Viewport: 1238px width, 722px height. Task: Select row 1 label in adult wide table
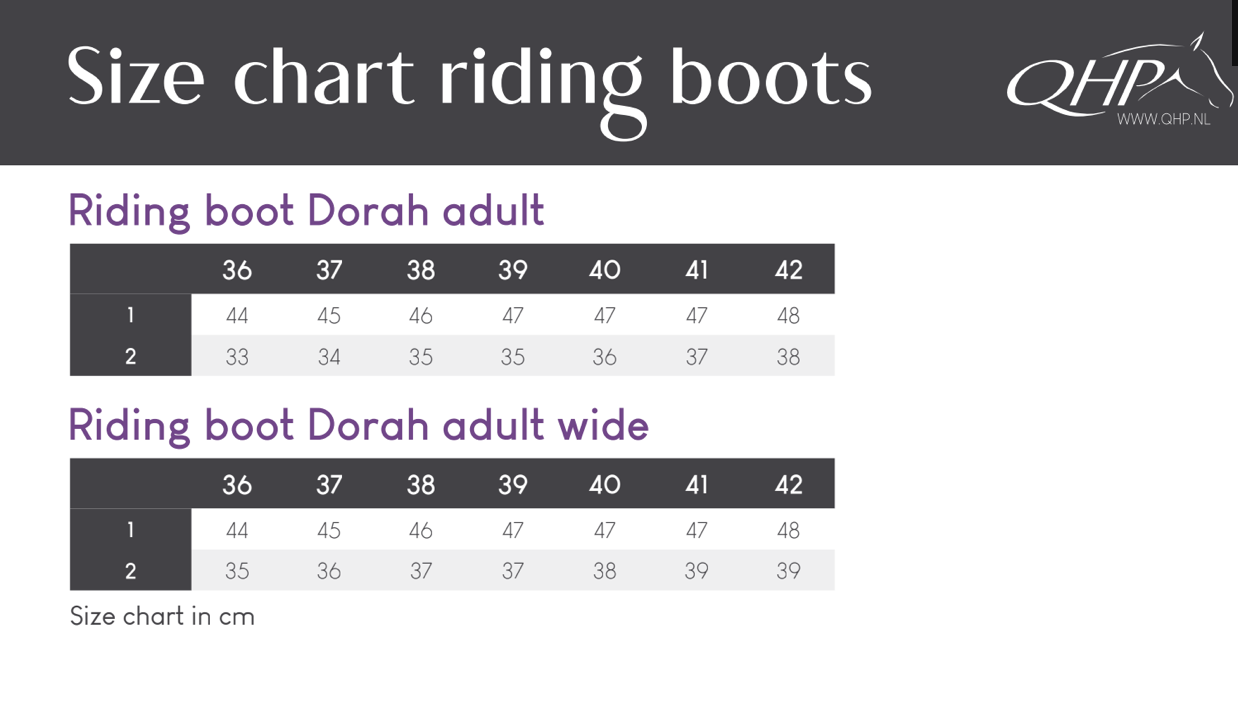click(130, 530)
